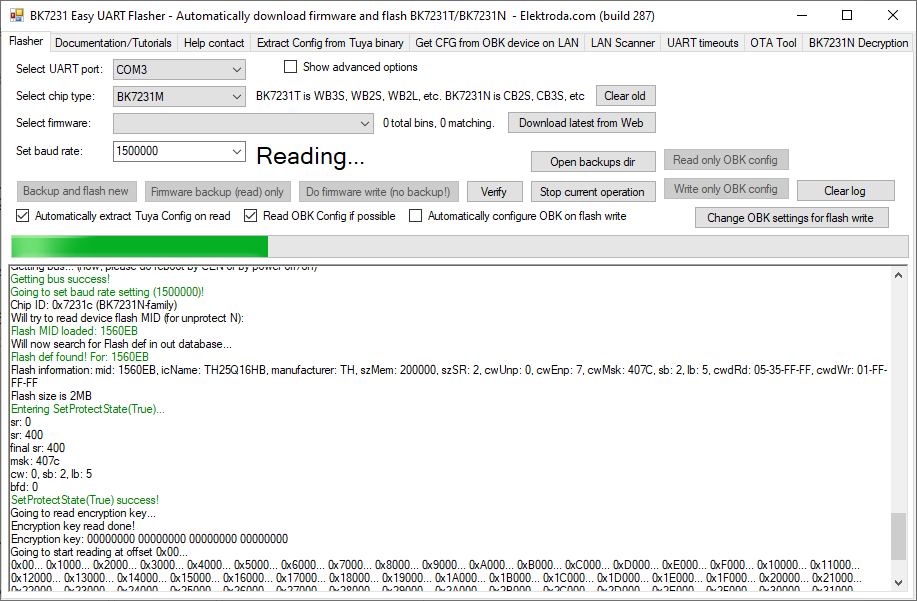Switch to the Documentation/Tutorials tab
This screenshot has height=601, width=917.
tap(113, 43)
